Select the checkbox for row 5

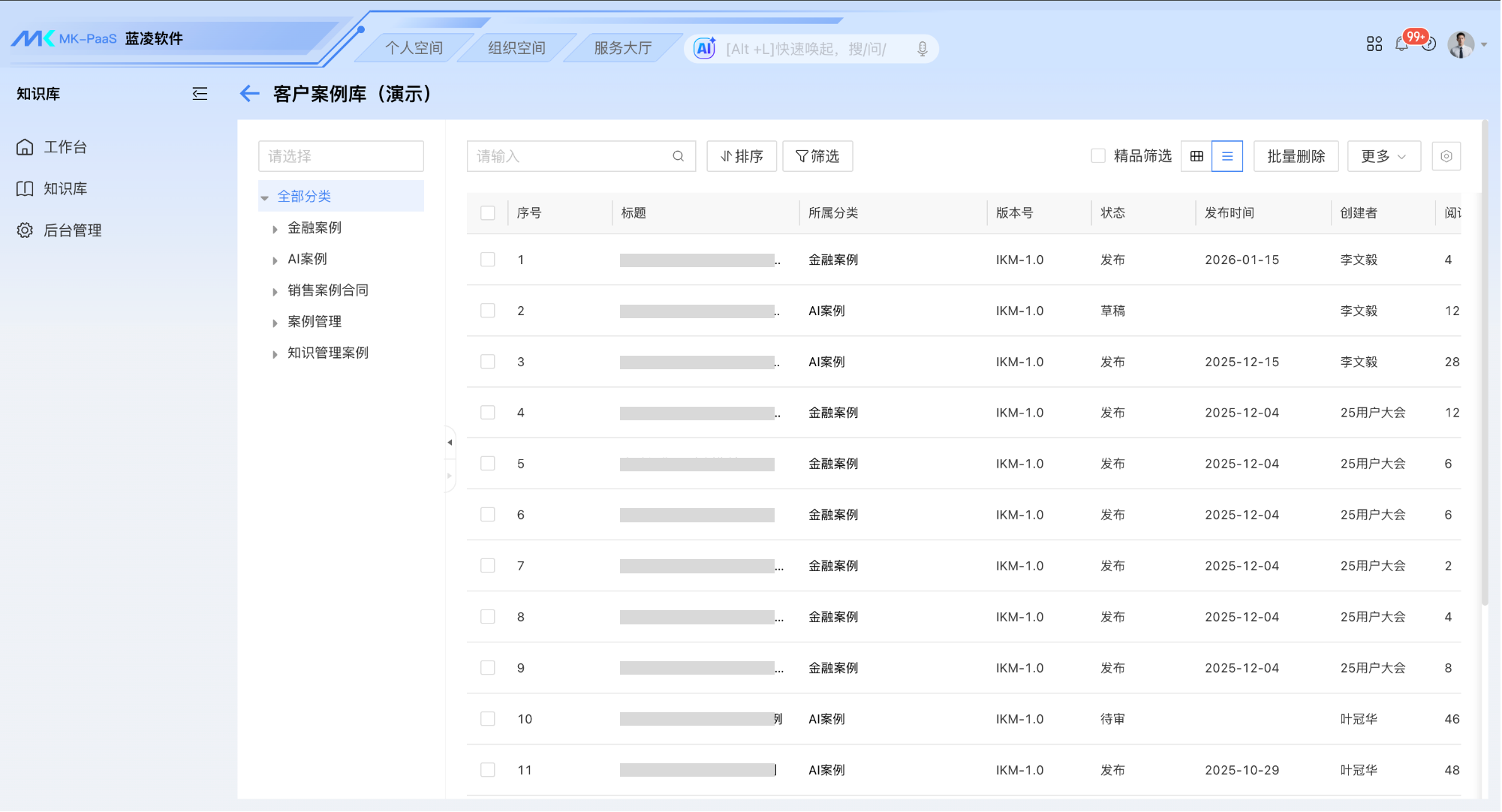[488, 464]
